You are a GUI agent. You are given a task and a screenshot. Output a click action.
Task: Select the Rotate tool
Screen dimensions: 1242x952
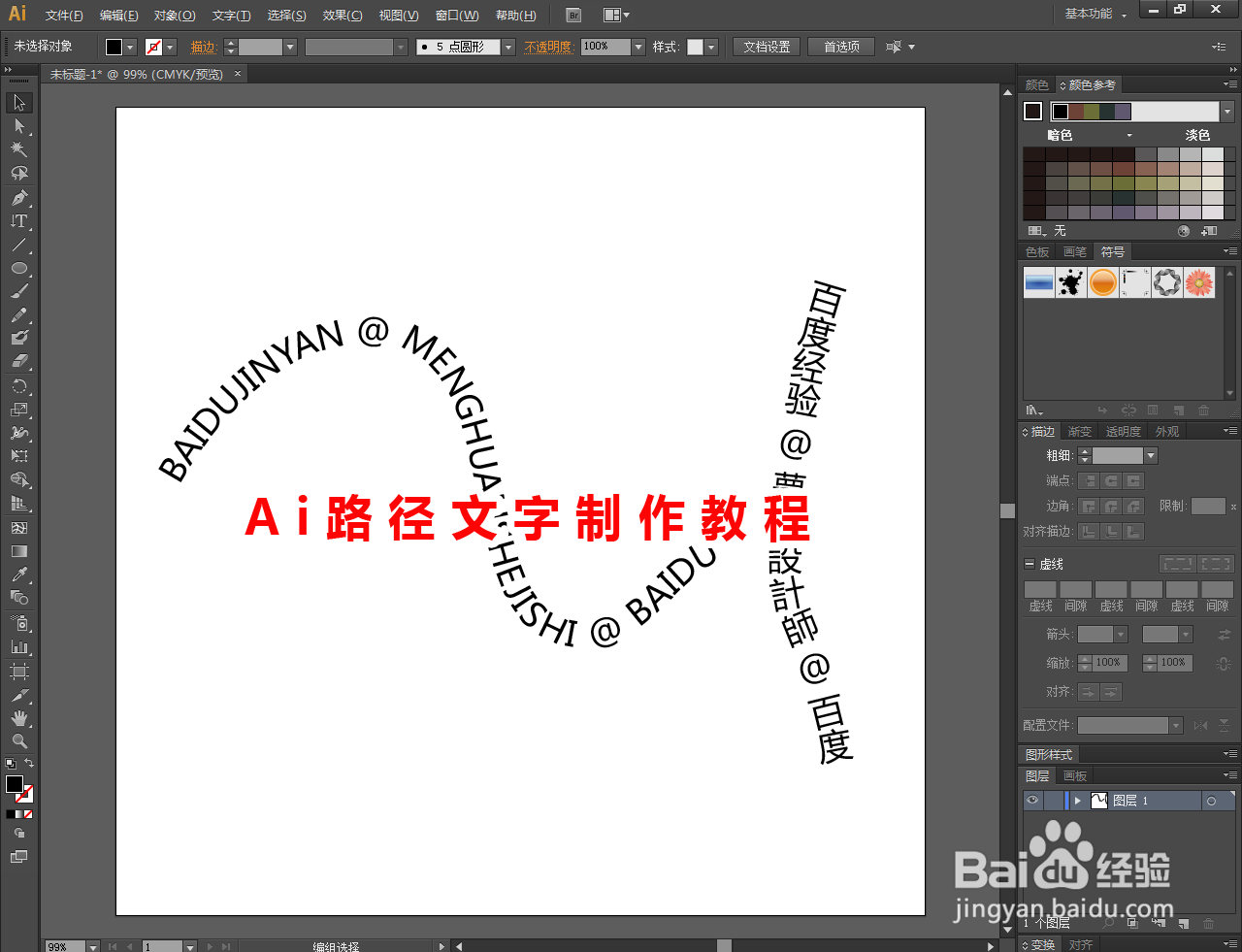18,386
